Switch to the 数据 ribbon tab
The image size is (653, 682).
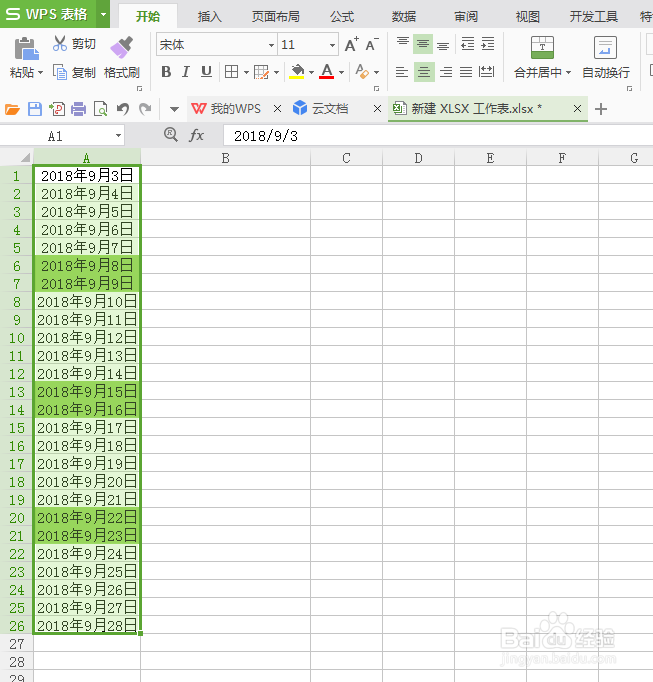coord(404,17)
